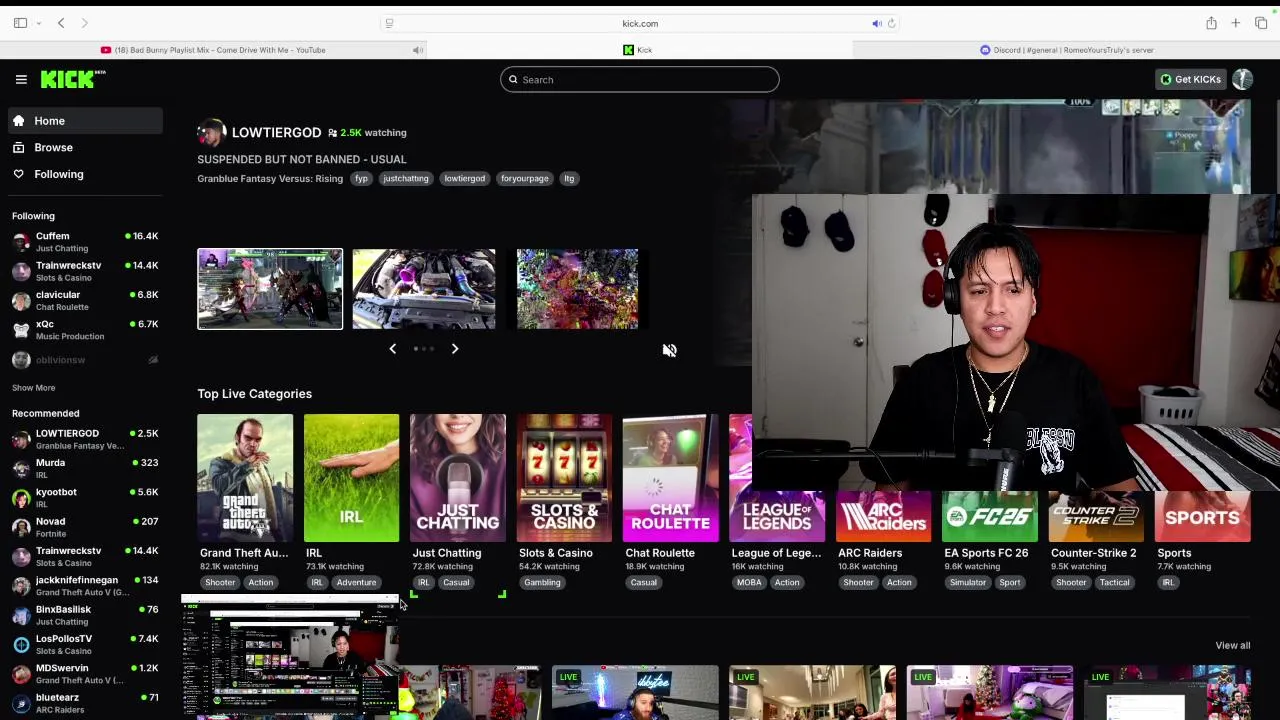The height and width of the screenshot is (720, 1280).
Task: Click the justchatting tag
Action: click(405, 178)
